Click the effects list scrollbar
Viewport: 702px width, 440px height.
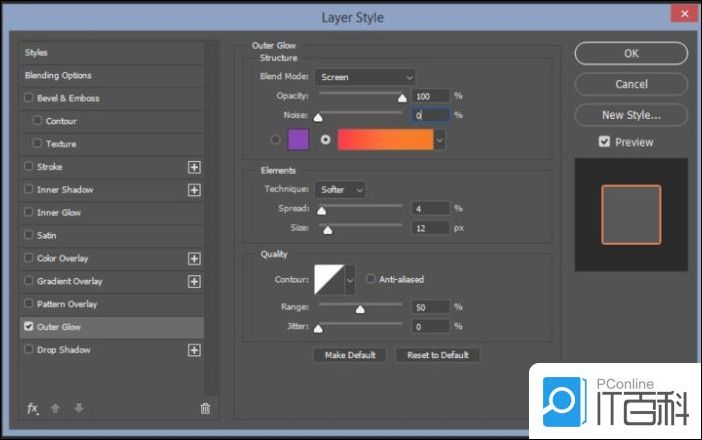click(212, 218)
